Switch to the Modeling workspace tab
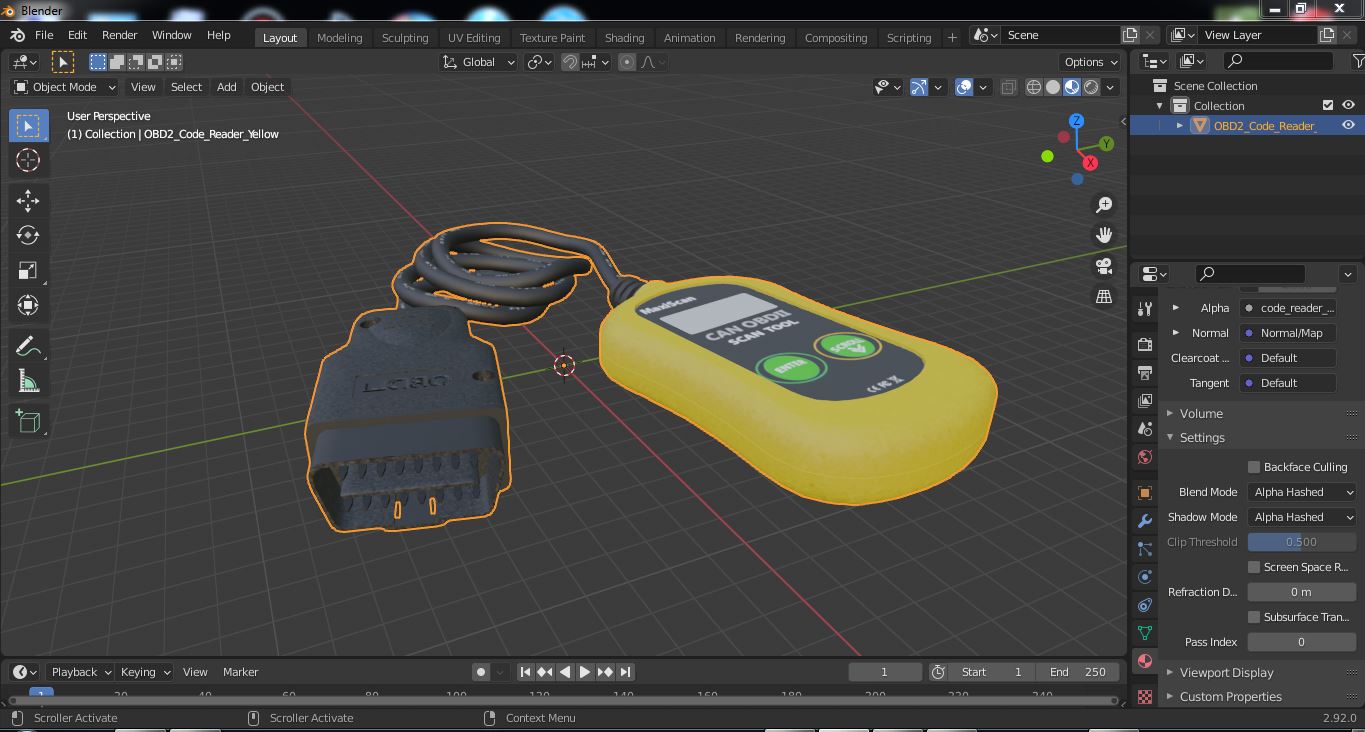The image size is (1365, 732). [x=339, y=37]
